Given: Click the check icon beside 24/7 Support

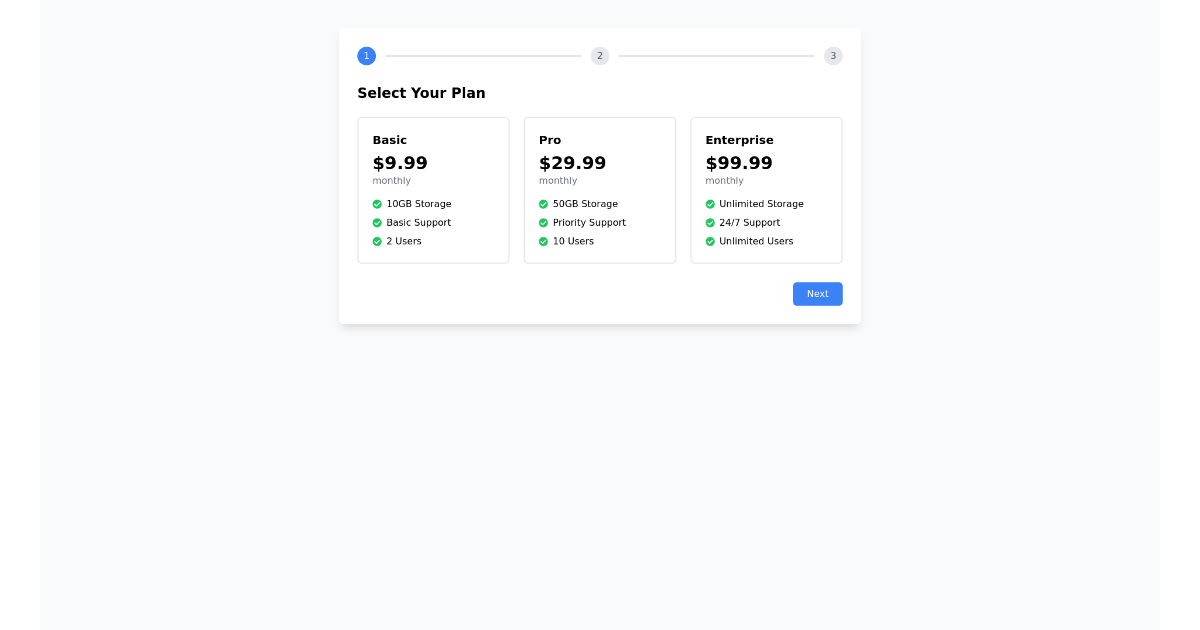Looking at the screenshot, I should [709, 223].
